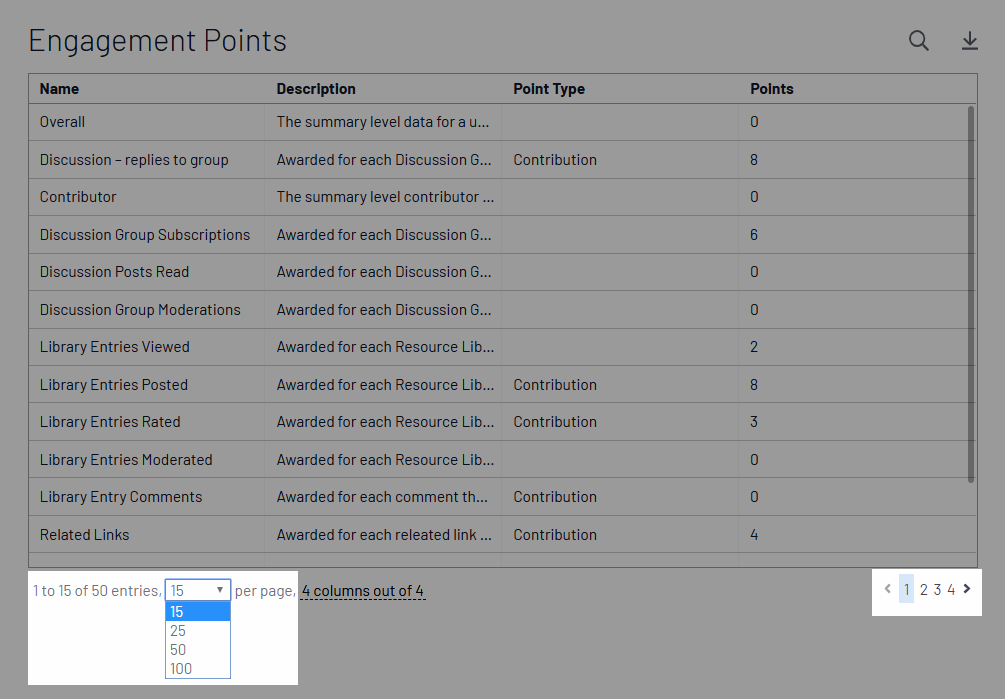Click Contribution in 'Discussion – replies to group' row

pos(555,160)
